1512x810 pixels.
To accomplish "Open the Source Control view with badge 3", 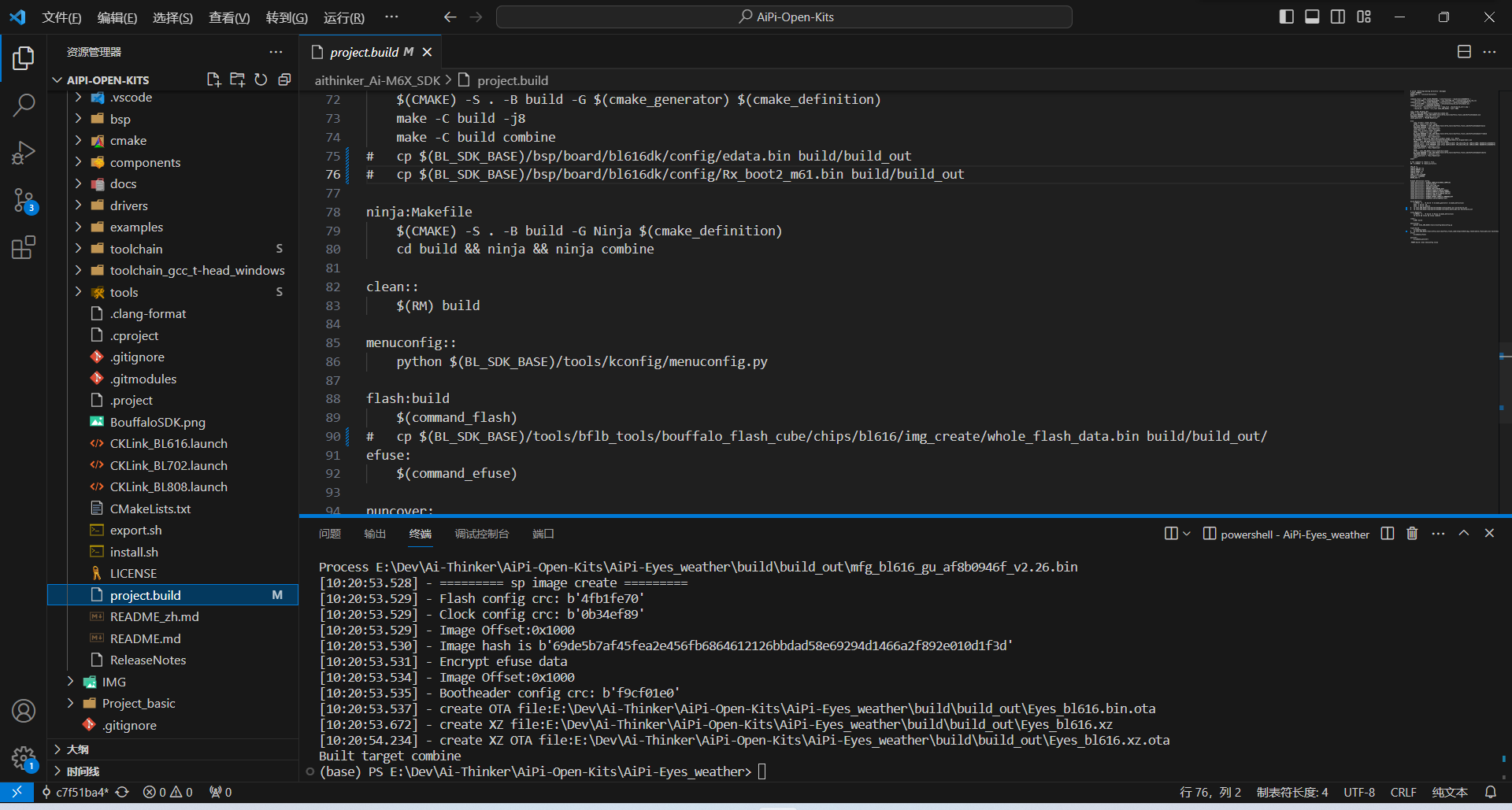I will point(24,200).
